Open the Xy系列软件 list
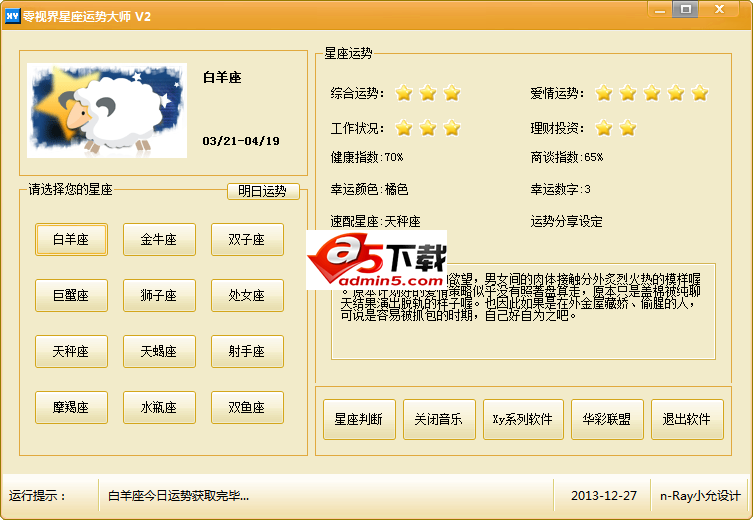The image size is (753, 520). [x=523, y=419]
